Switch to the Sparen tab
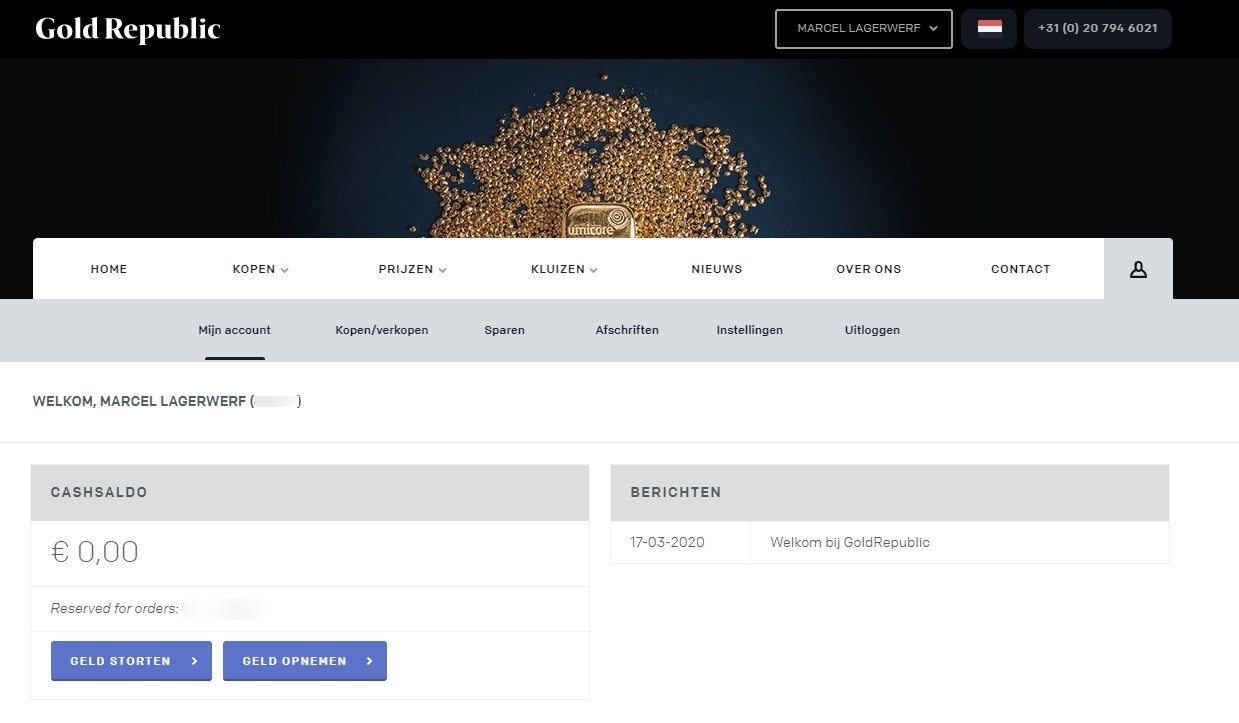Image resolution: width=1239 pixels, height=723 pixels. pyautogui.click(x=505, y=330)
